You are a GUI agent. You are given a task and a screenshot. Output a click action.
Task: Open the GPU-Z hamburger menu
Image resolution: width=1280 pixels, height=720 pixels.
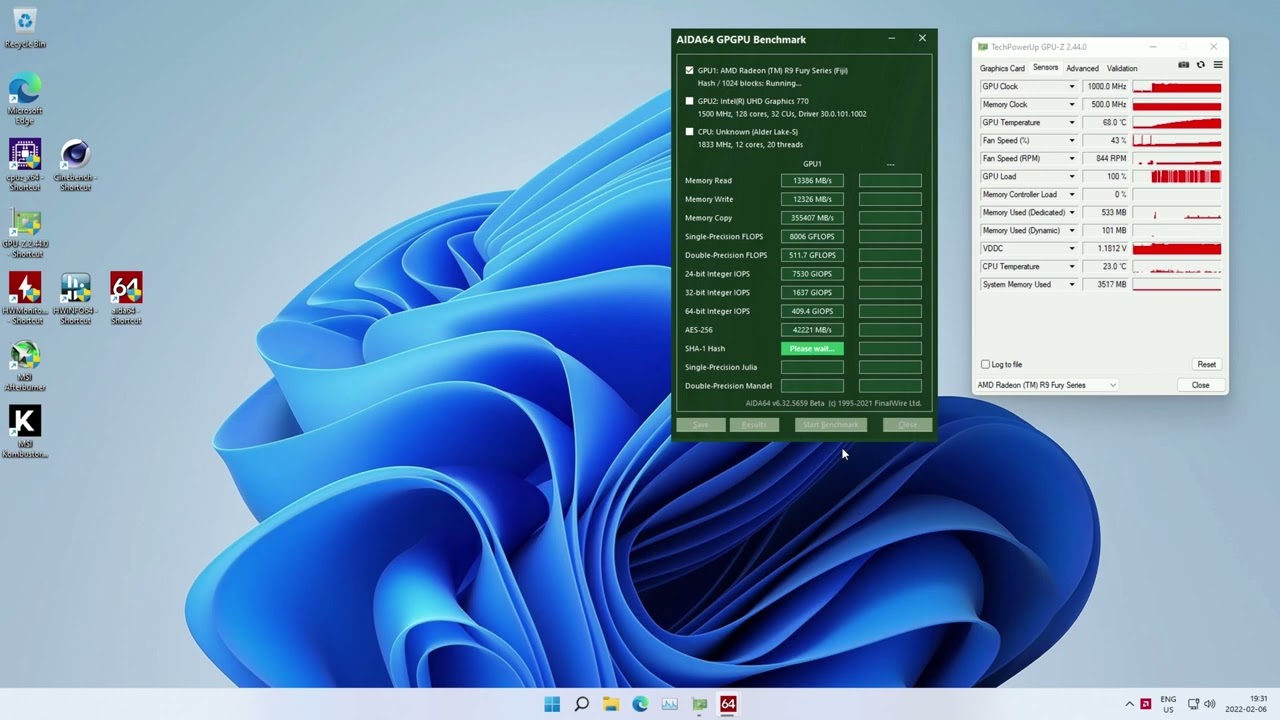(x=1217, y=65)
